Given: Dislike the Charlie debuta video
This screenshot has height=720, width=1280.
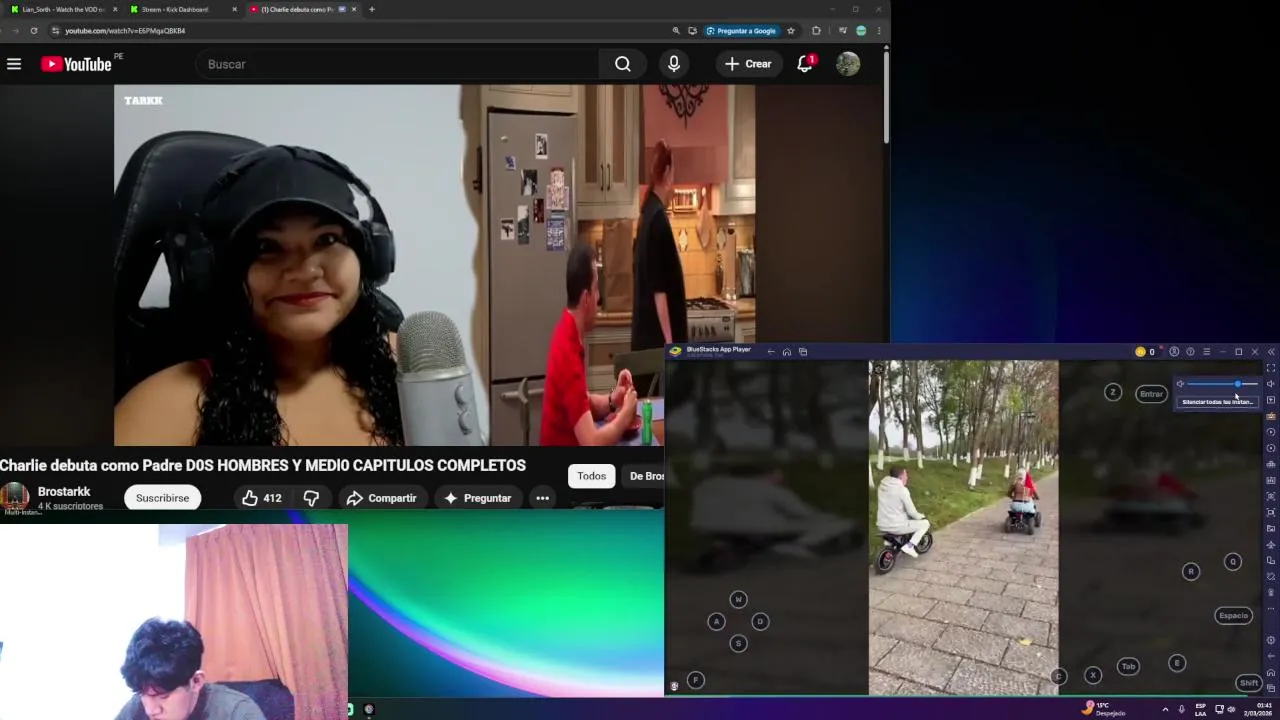Looking at the screenshot, I should (311, 498).
